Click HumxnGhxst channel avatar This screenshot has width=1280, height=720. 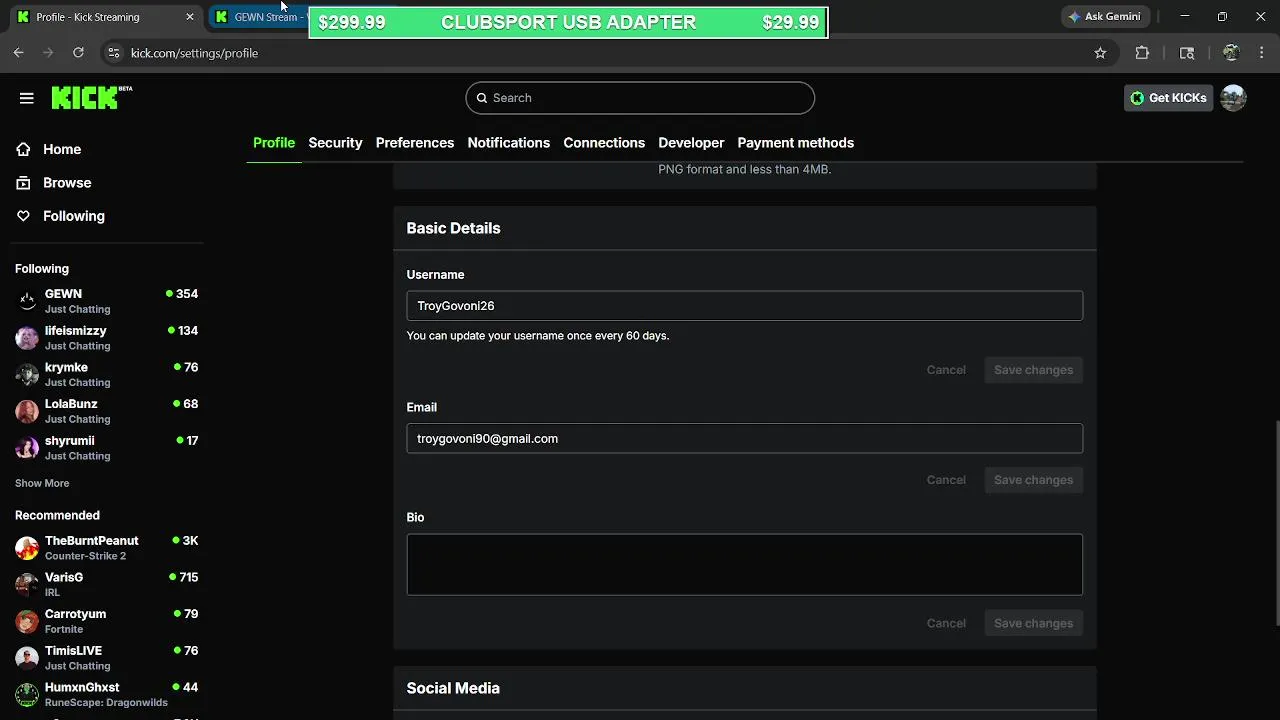click(27, 694)
